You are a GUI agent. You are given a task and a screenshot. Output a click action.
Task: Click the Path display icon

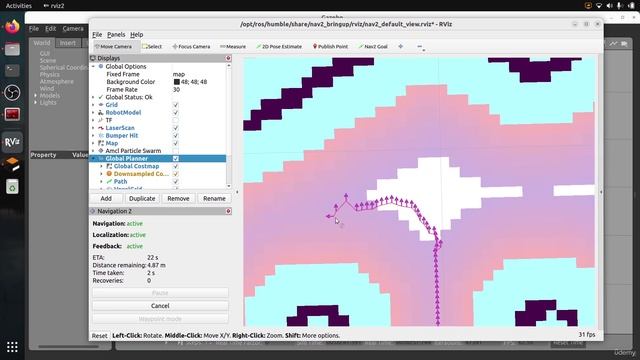click(x=109, y=181)
